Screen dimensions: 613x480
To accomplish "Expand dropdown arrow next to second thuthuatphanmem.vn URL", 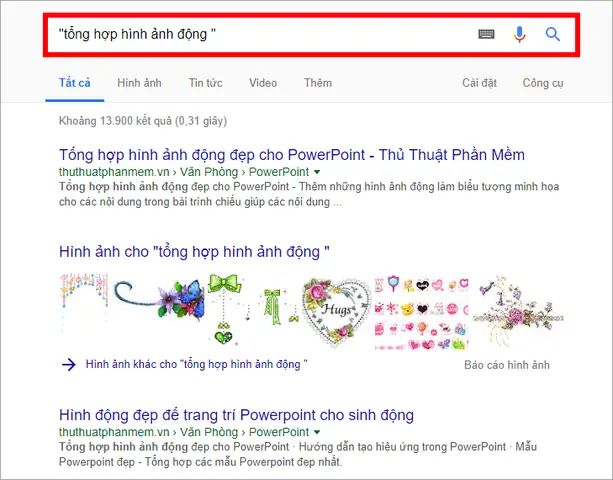I will click(x=317, y=432).
